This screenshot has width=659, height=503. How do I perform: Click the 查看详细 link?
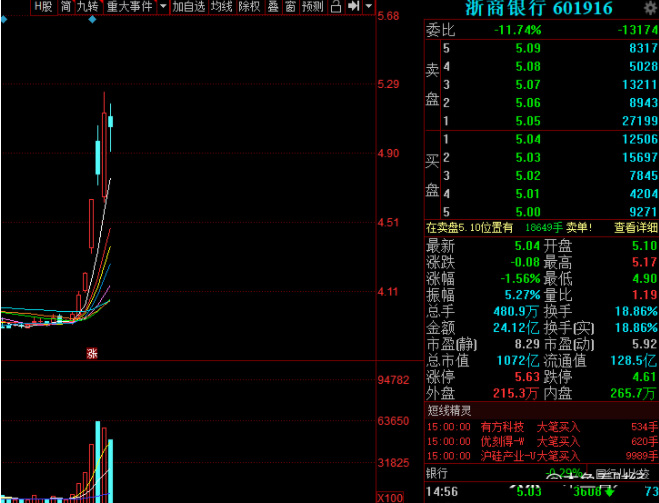(x=635, y=227)
